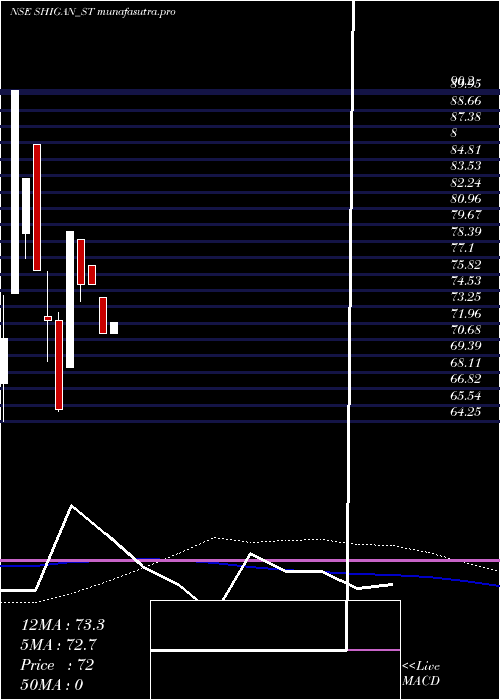Select the tall red candlestick topping near 84.81
Image resolution: width=500 pixels, height=700 pixels.
(x=37, y=208)
